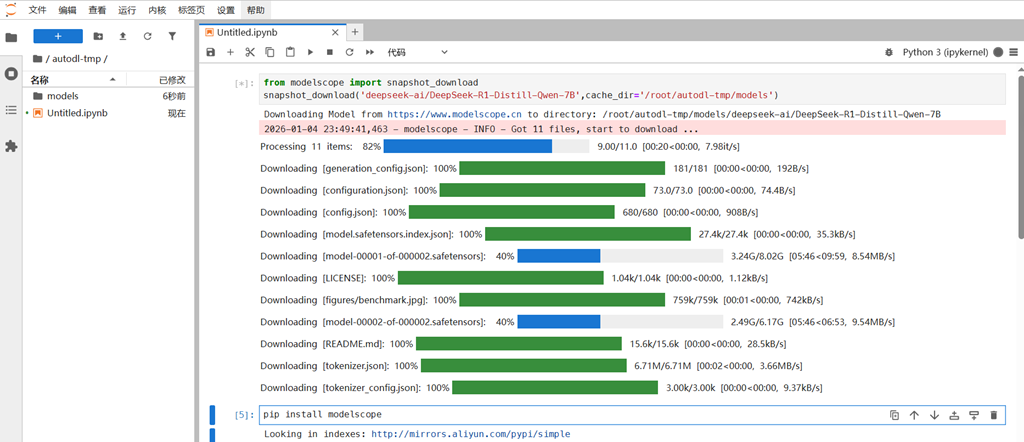The height and width of the screenshot is (442, 1024).
Task: Open the table of contents sidebar tab
Action: pyautogui.click(x=10, y=110)
